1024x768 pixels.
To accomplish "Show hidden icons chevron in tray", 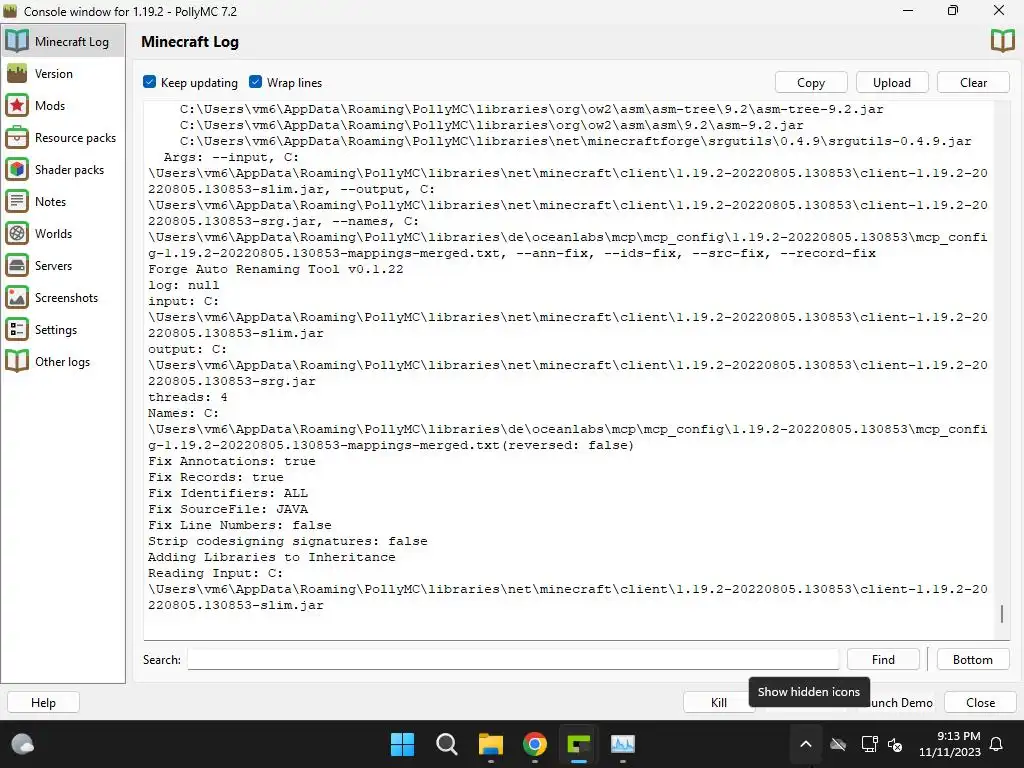I will pyautogui.click(x=806, y=744).
